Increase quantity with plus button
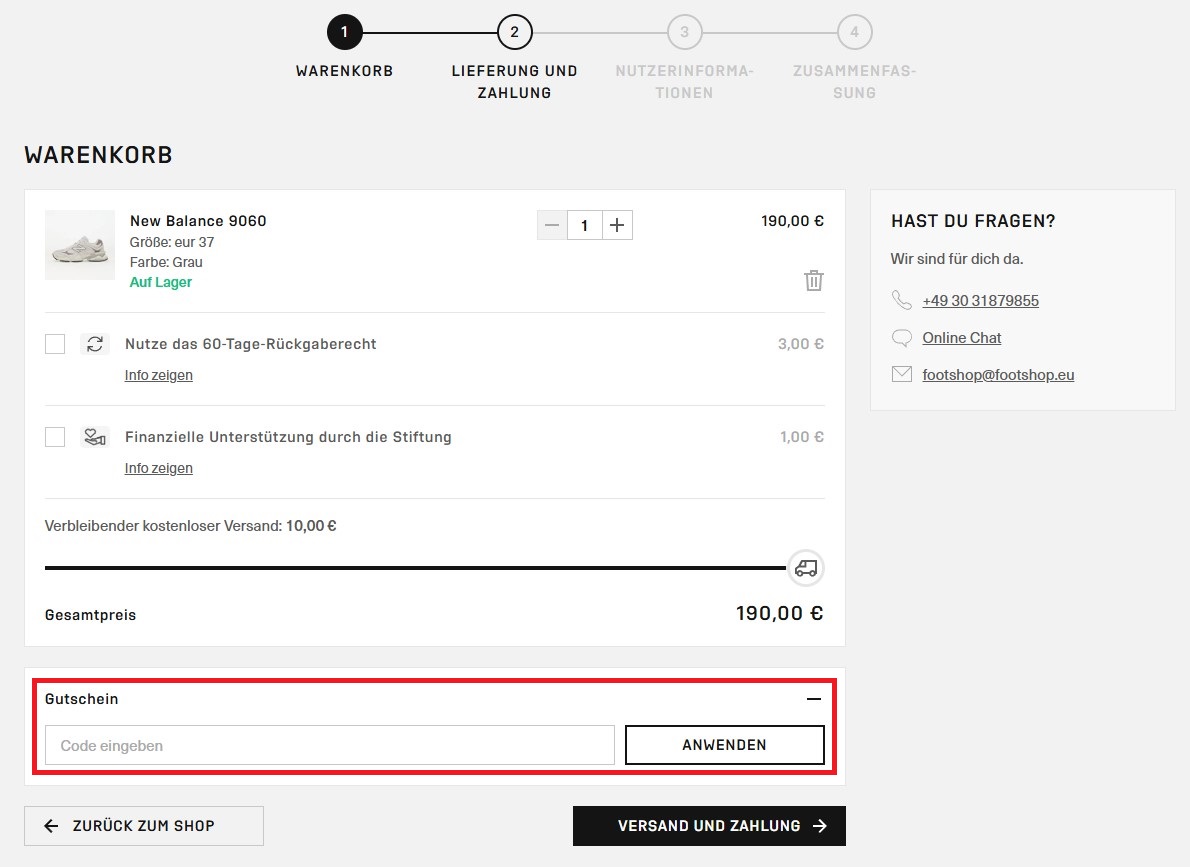 tap(617, 225)
